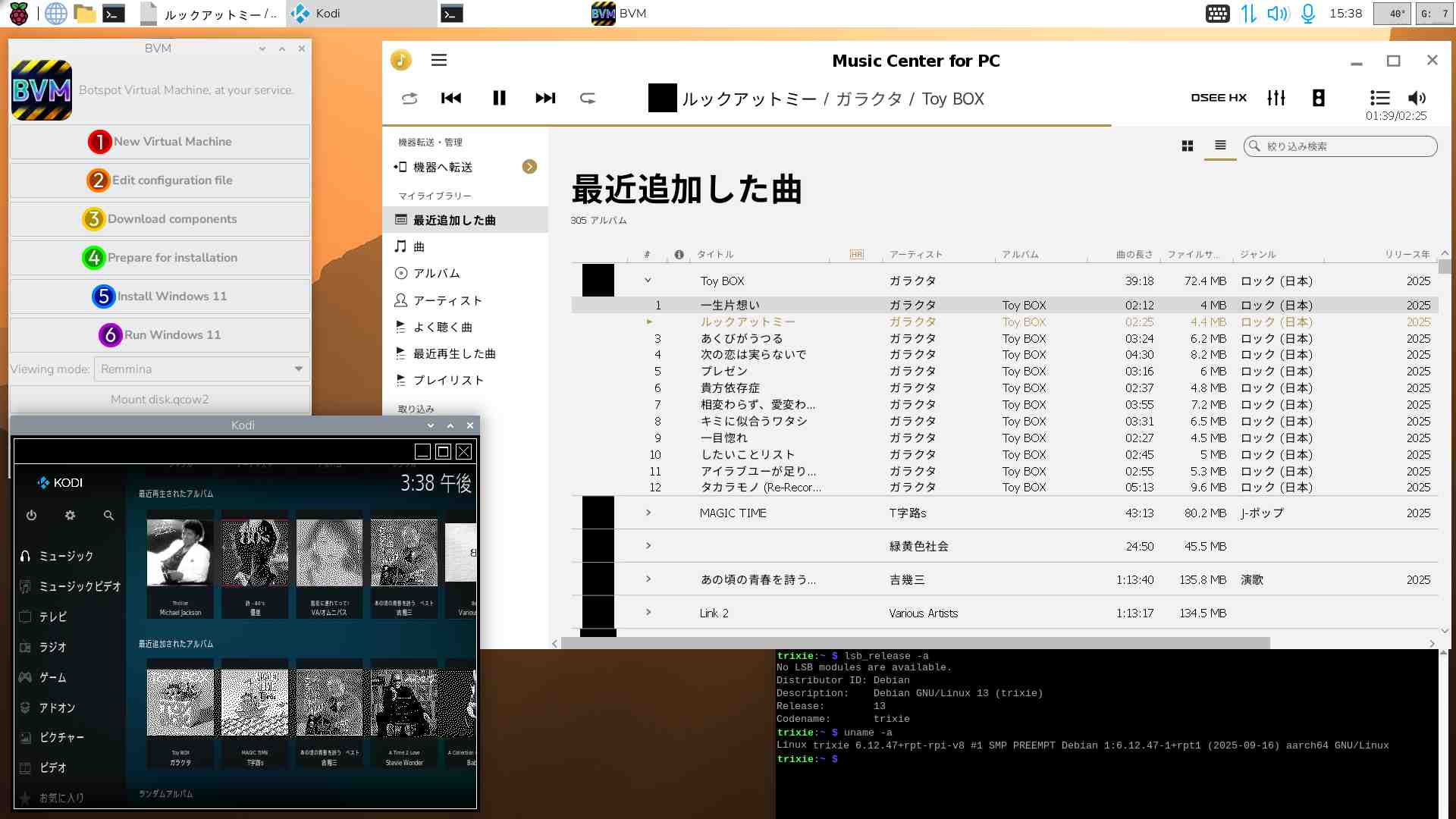Click the Install Windows 11 button
This screenshot has height=819, width=1456.
tap(160, 297)
